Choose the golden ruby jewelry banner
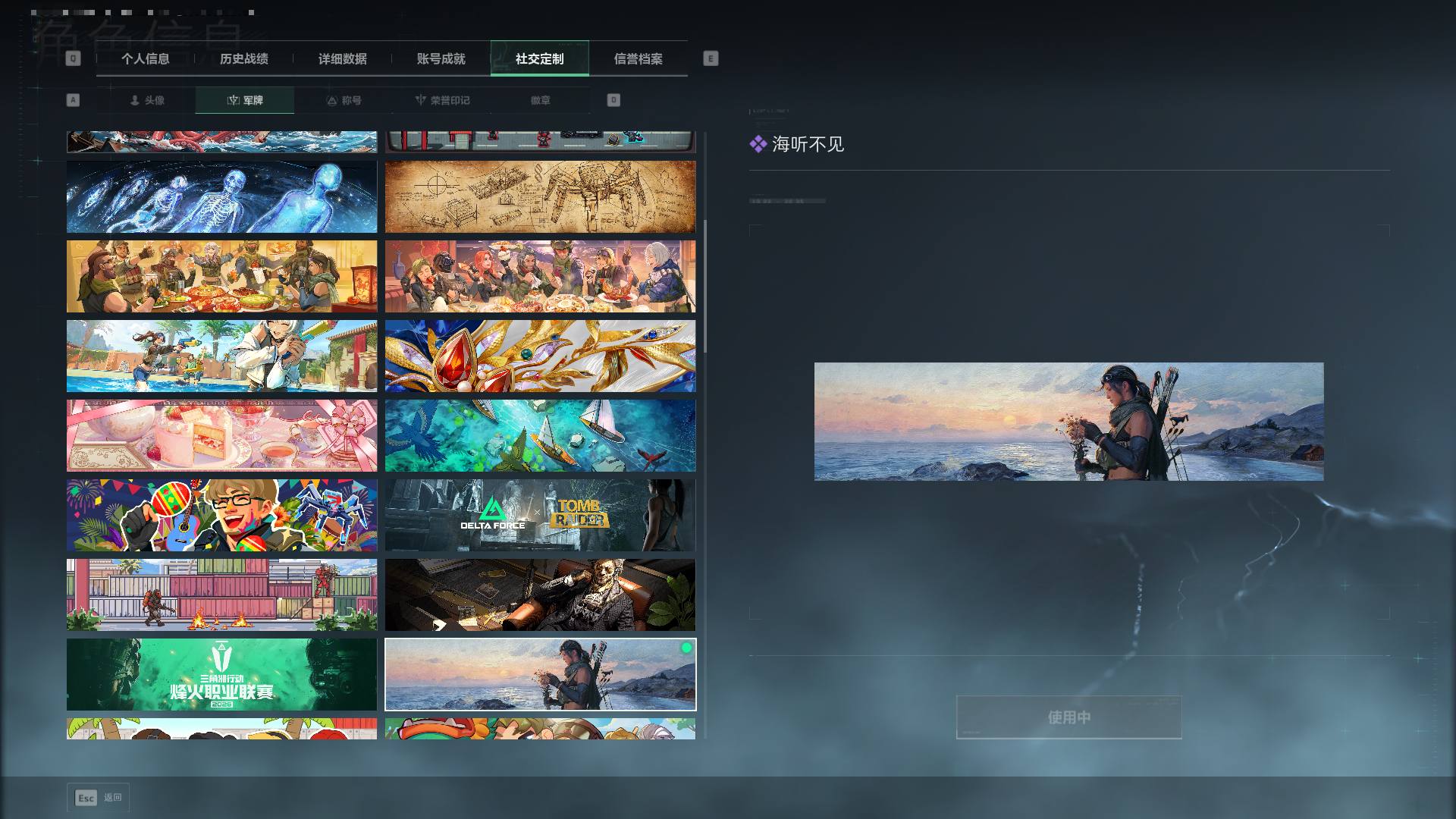This screenshot has height=819, width=1456. [x=540, y=356]
